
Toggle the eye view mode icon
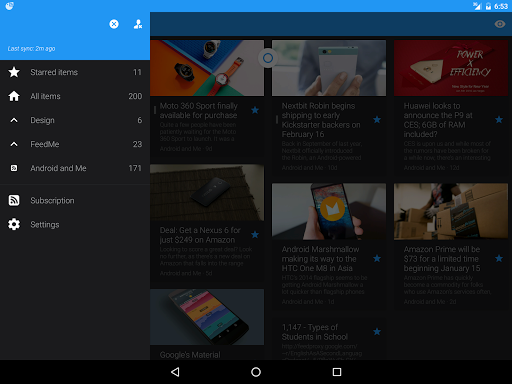point(500,24)
